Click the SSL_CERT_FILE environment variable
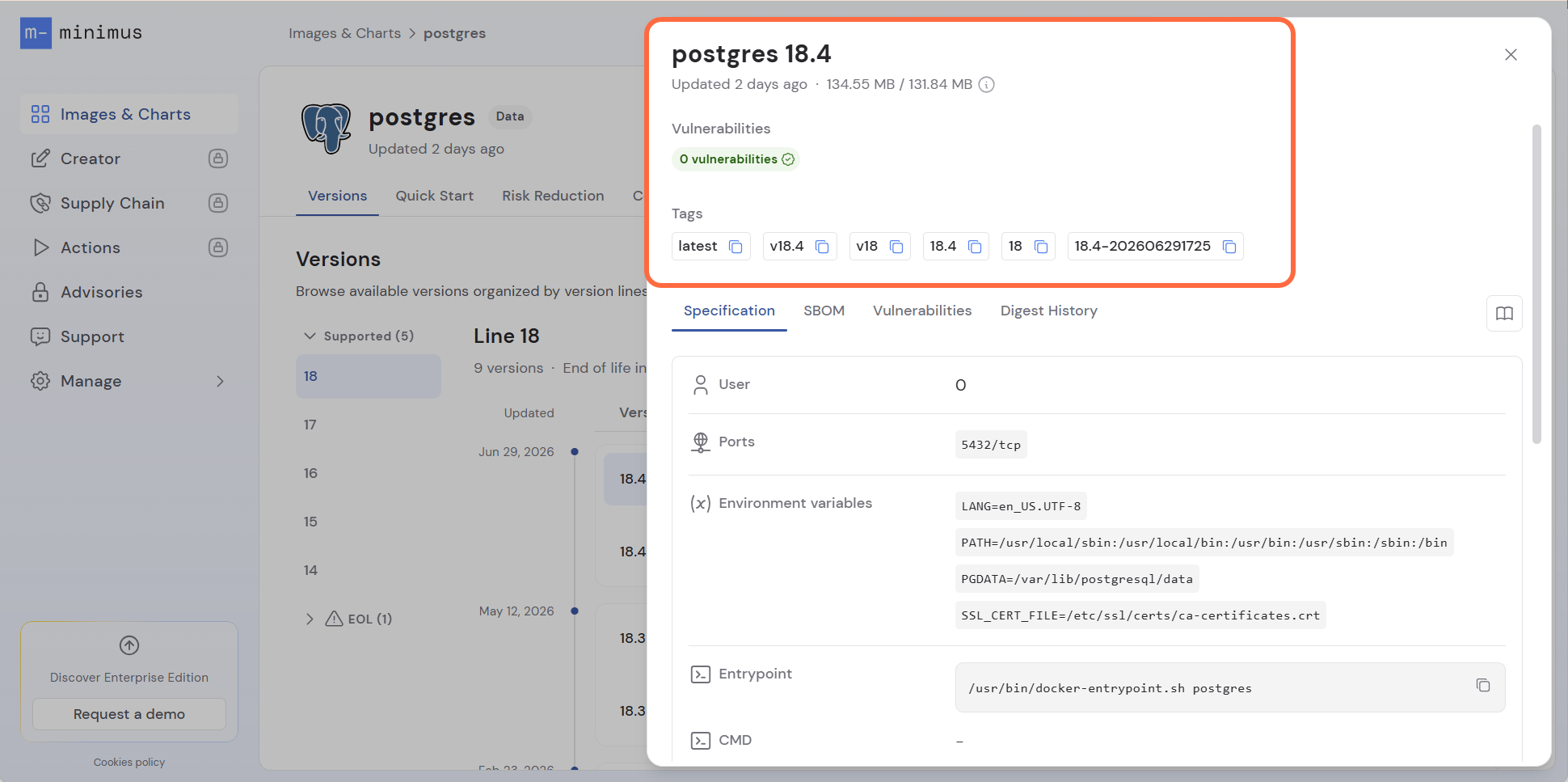The image size is (1568, 782). [x=1140, y=615]
